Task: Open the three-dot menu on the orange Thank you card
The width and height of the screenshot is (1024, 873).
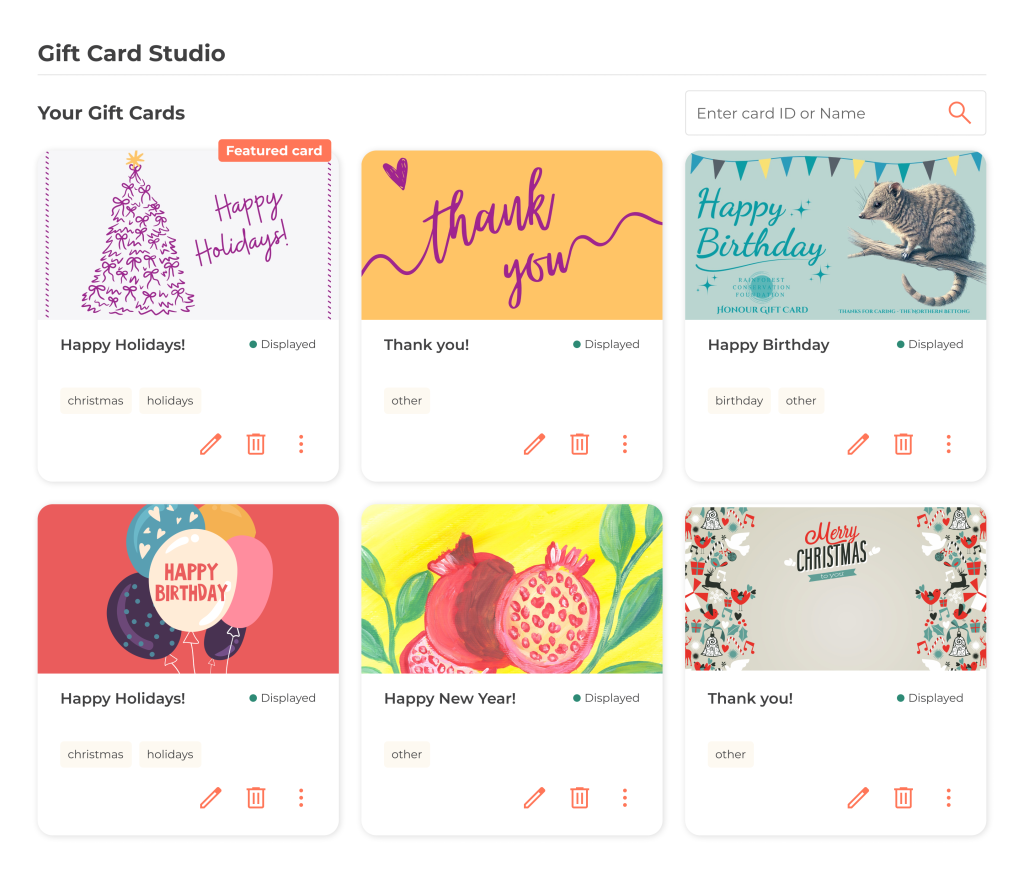Action: [x=625, y=444]
